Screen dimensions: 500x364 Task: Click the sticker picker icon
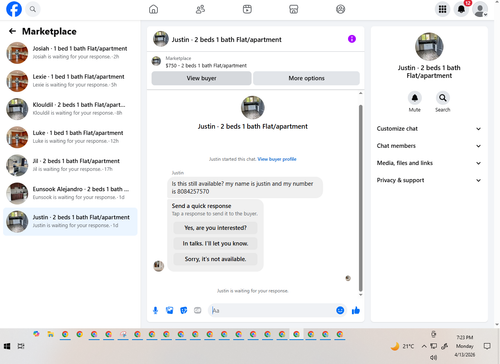tap(184, 311)
